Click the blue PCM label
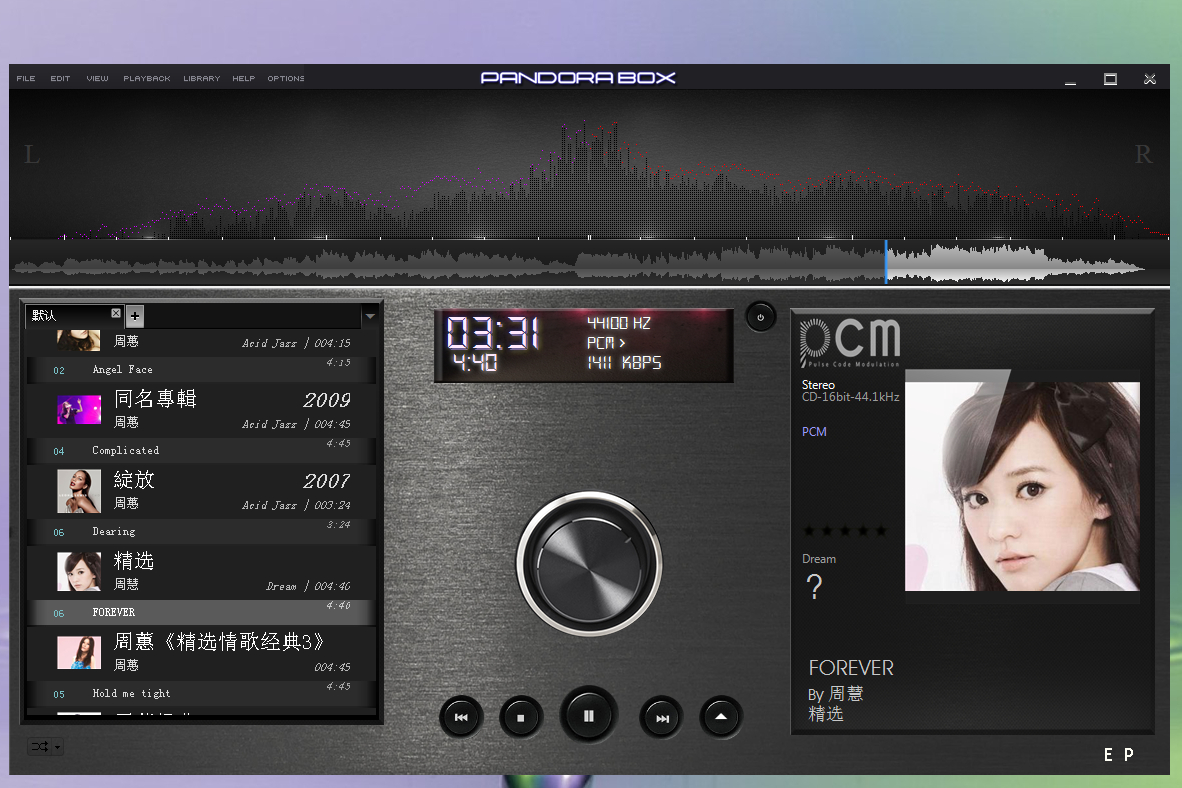The height and width of the screenshot is (788, 1182). 814,431
